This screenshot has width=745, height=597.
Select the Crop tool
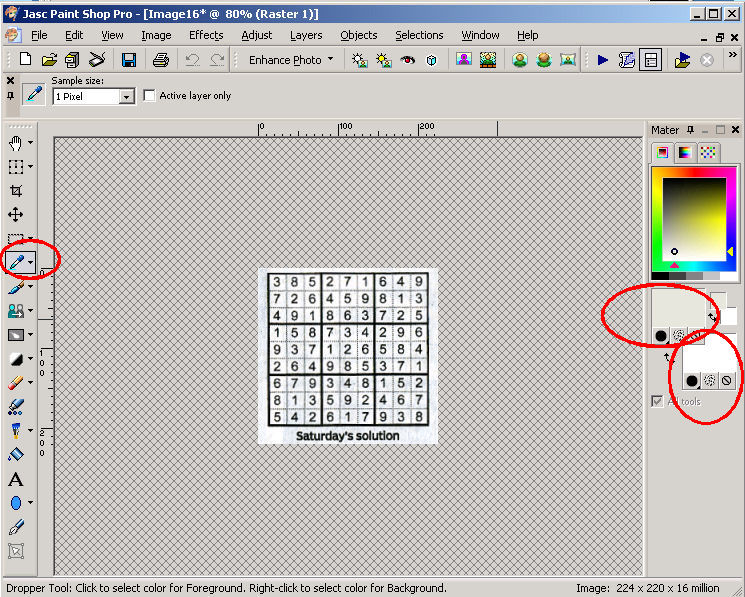[16, 191]
